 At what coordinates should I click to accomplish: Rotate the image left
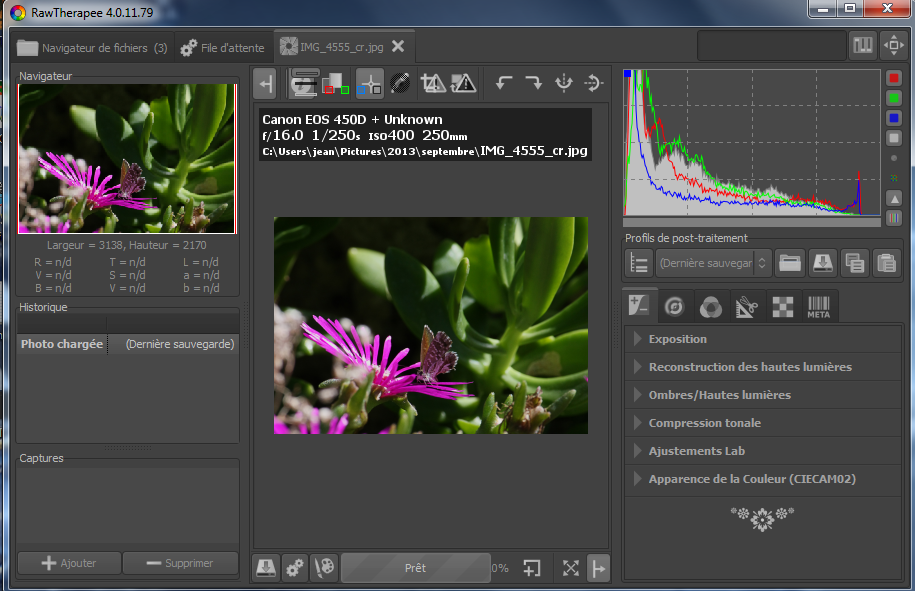[504, 83]
